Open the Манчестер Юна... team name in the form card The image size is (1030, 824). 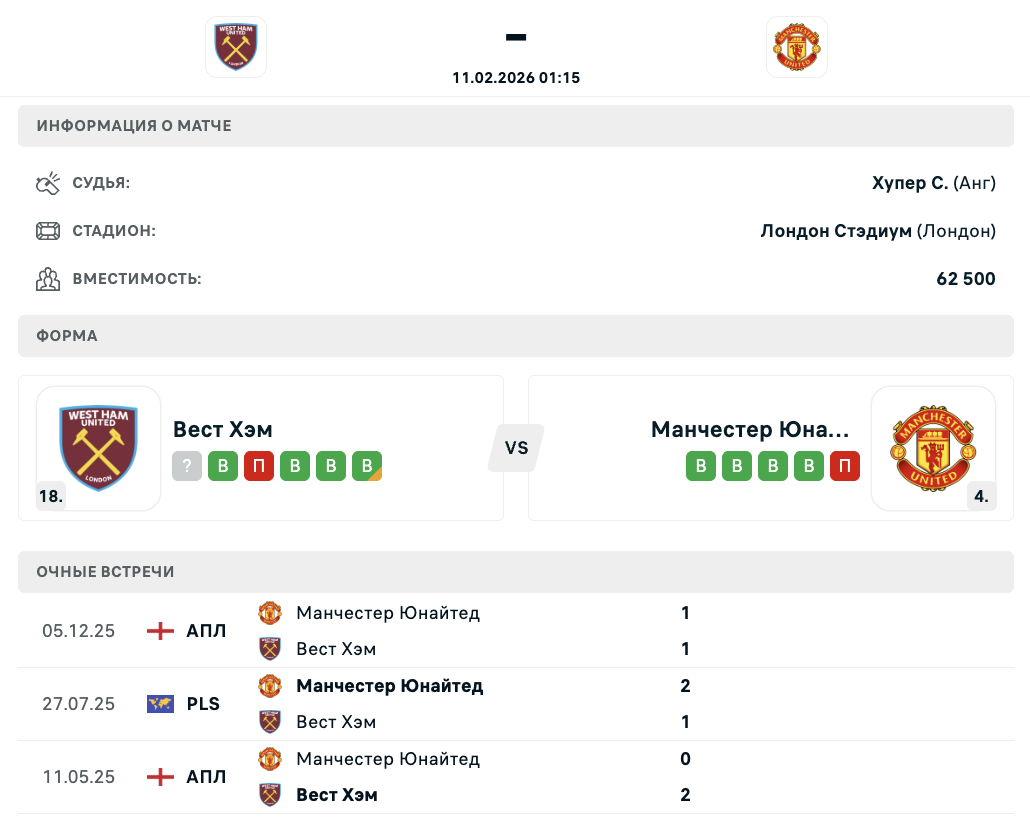pyautogui.click(x=750, y=429)
